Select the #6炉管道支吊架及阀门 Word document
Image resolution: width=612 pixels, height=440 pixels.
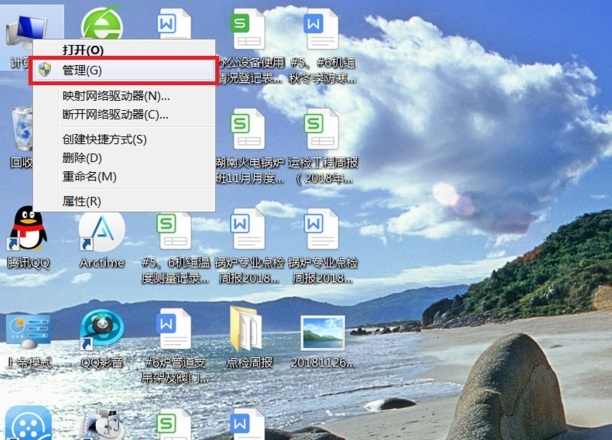point(174,329)
